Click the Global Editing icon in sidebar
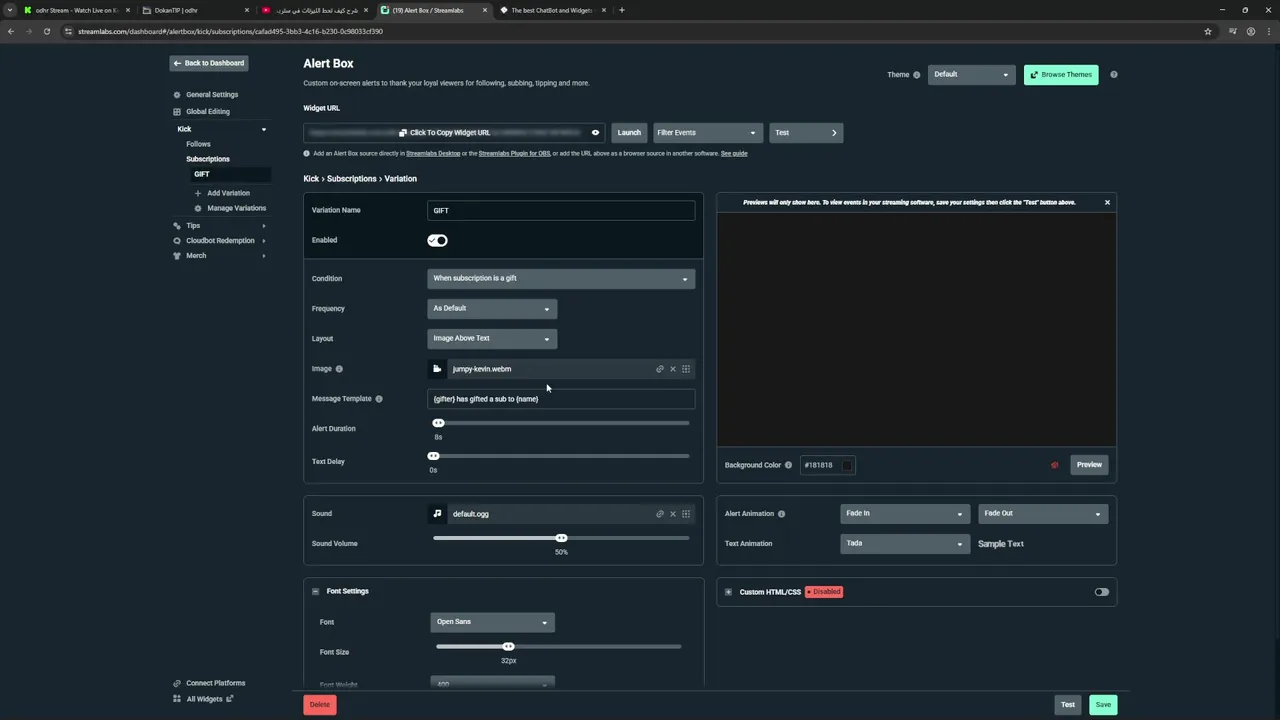The height and width of the screenshot is (720, 1280). click(177, 112)
